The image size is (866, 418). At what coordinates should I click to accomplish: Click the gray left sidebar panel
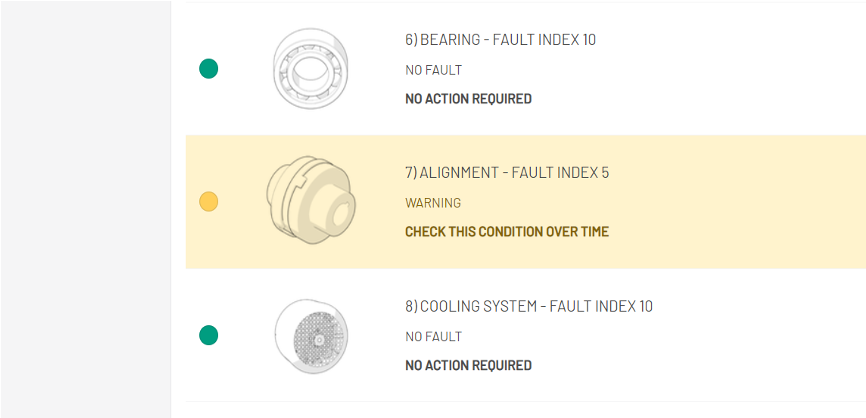tap(85, 209)
